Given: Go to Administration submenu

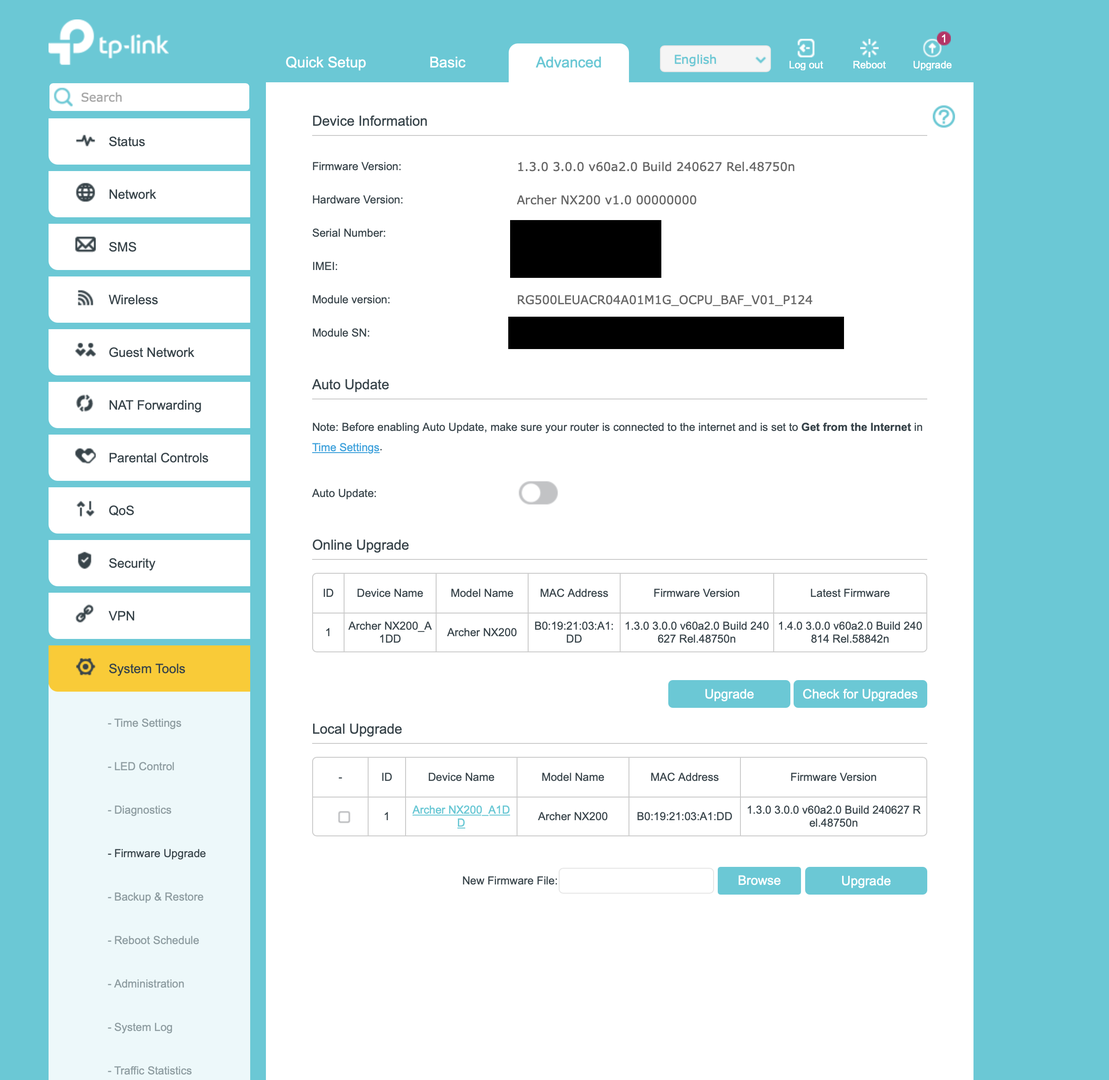Looking at the screenshot, I should (146, 984).
